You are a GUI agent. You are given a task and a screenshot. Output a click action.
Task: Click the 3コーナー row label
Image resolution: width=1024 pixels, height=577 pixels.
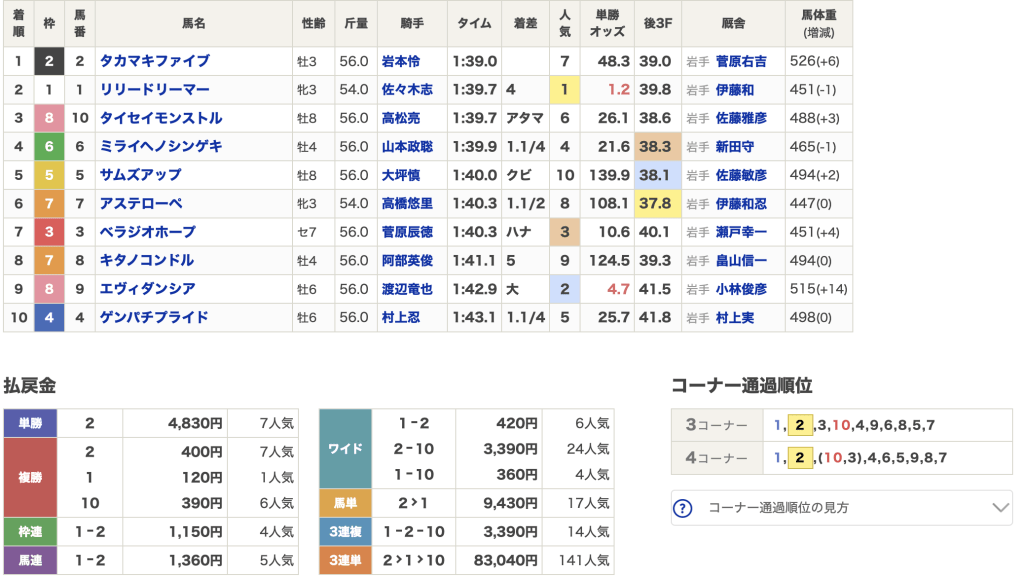716,425
